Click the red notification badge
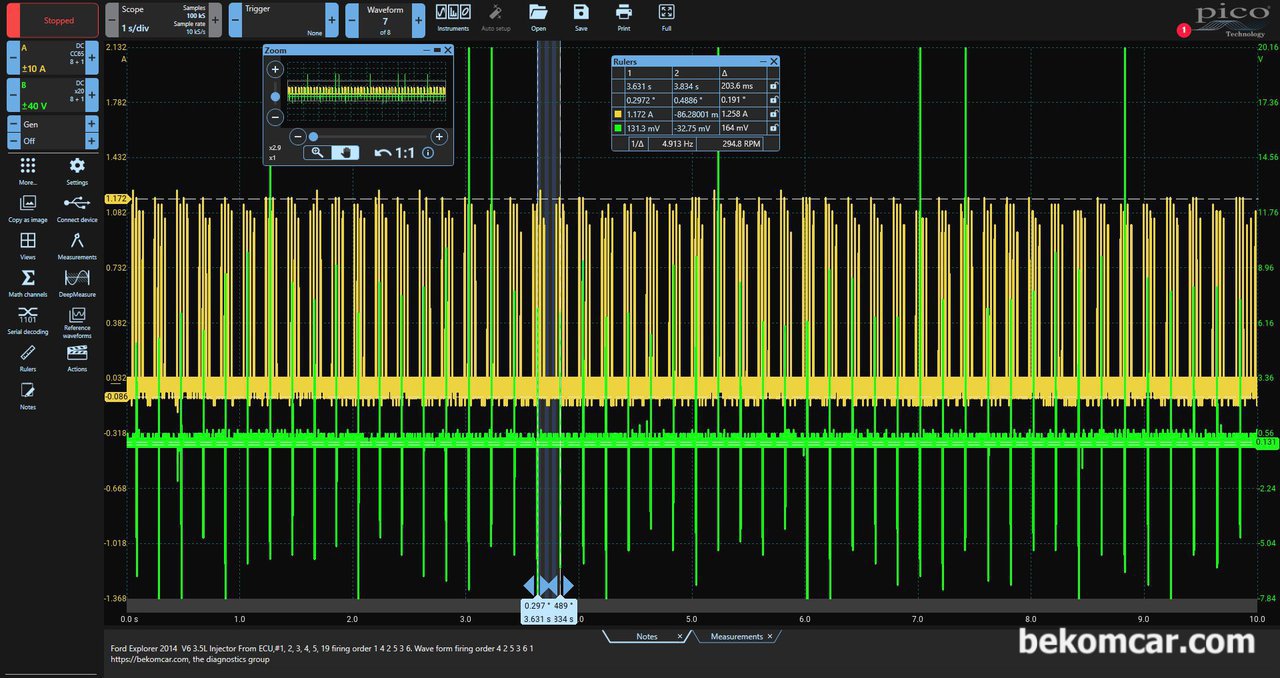This screenshot has height=678, width=1280. [1184, 30]
